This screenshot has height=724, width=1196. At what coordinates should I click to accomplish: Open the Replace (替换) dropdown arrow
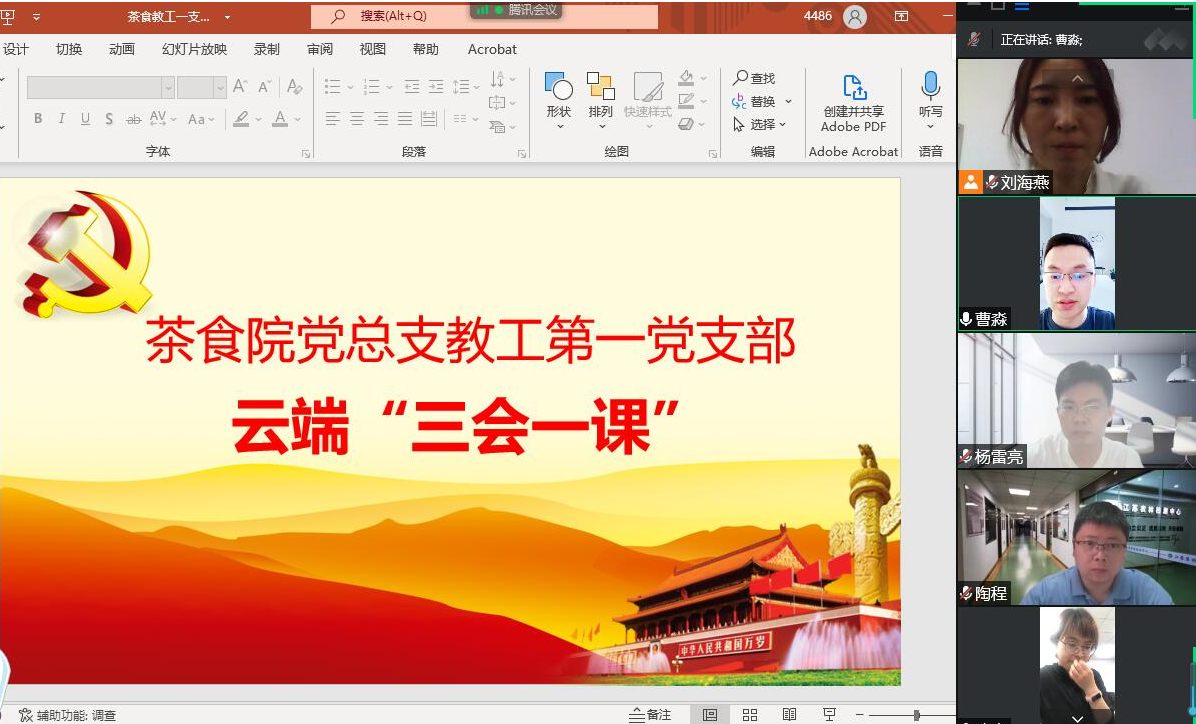788,102
